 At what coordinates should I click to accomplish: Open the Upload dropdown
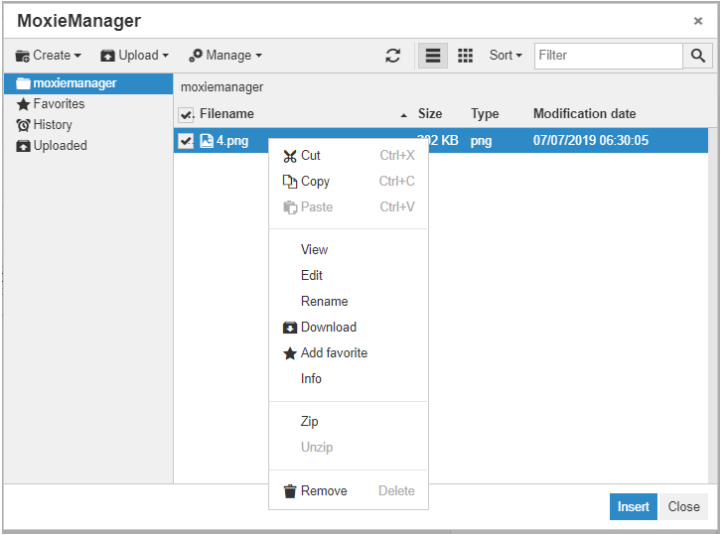[135, 56]
